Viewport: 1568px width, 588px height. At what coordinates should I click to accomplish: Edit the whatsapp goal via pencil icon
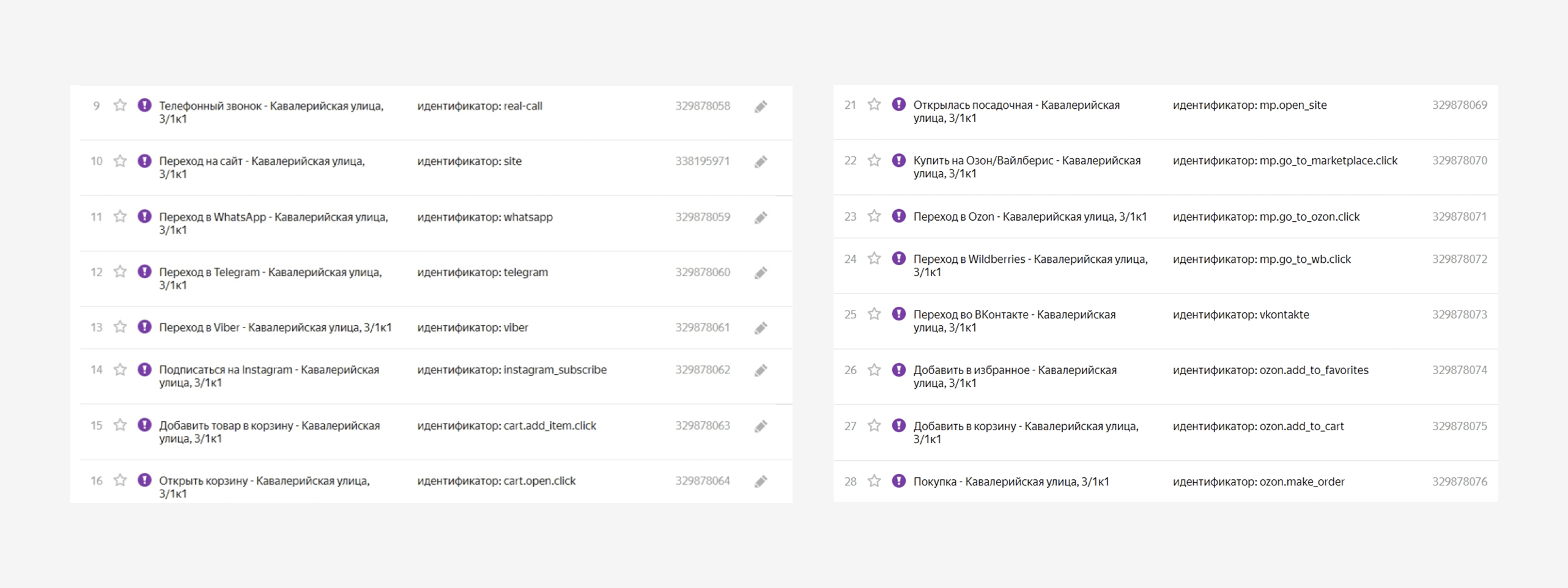pos(760,218)
